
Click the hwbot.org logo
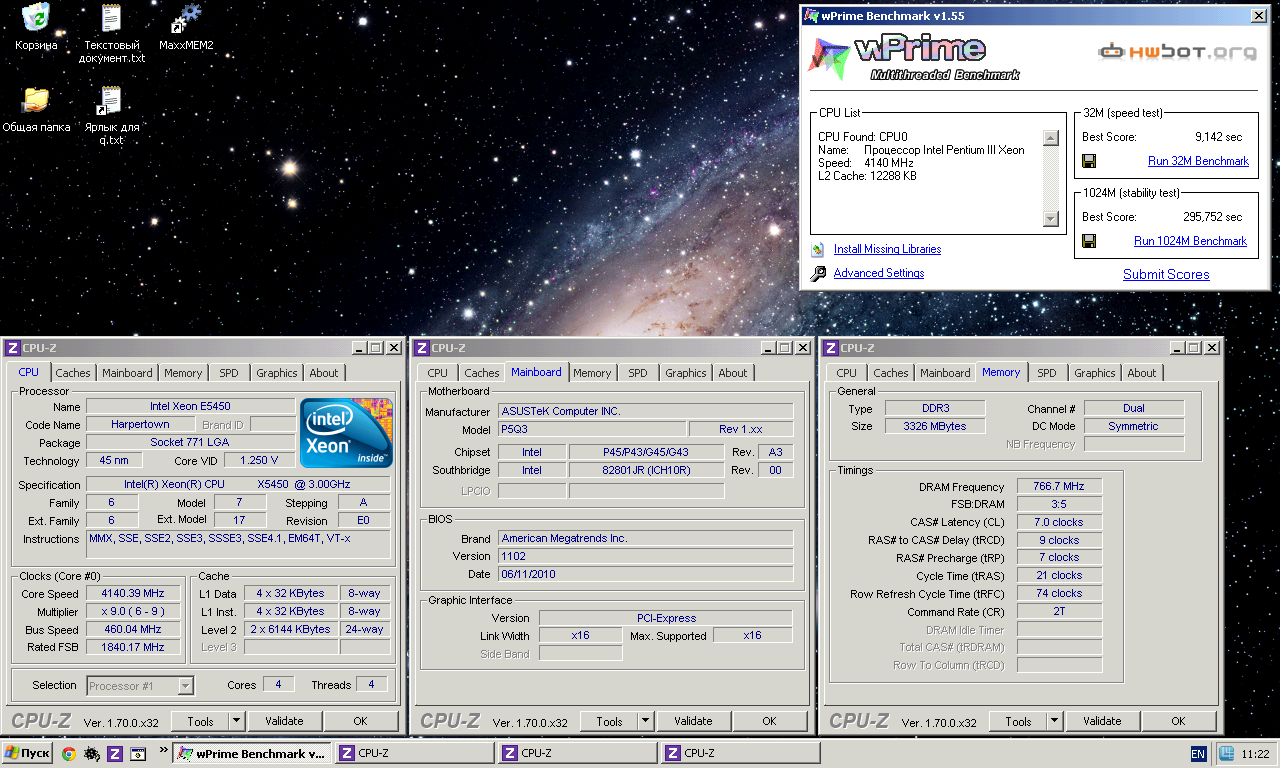pos(1177,52)
